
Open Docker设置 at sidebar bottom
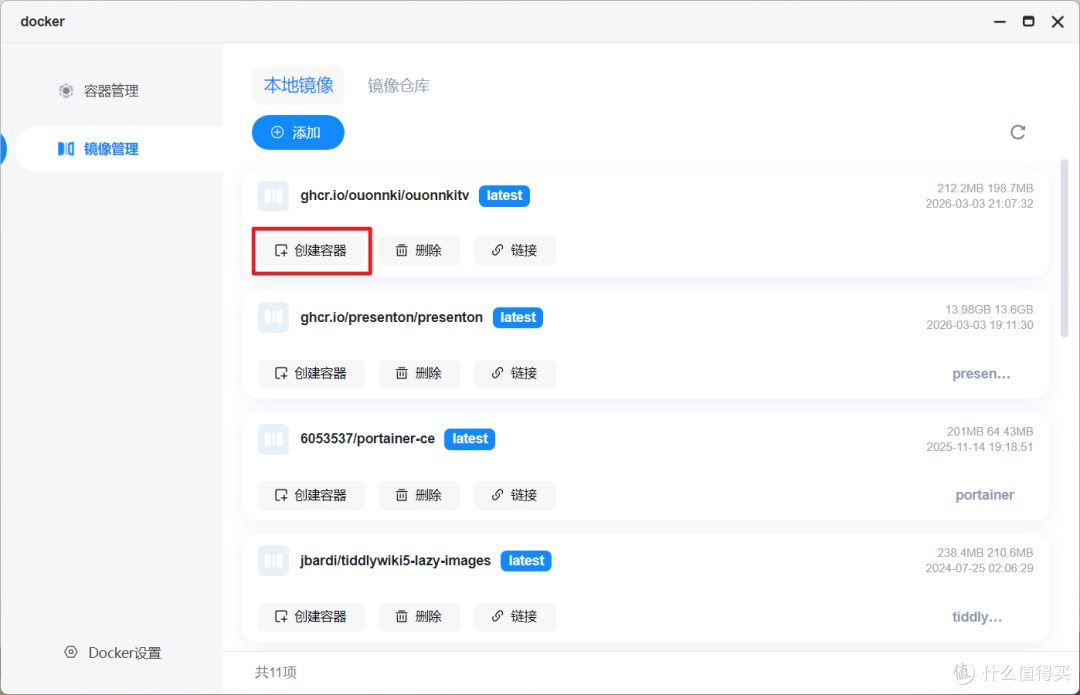pos(113,652)
